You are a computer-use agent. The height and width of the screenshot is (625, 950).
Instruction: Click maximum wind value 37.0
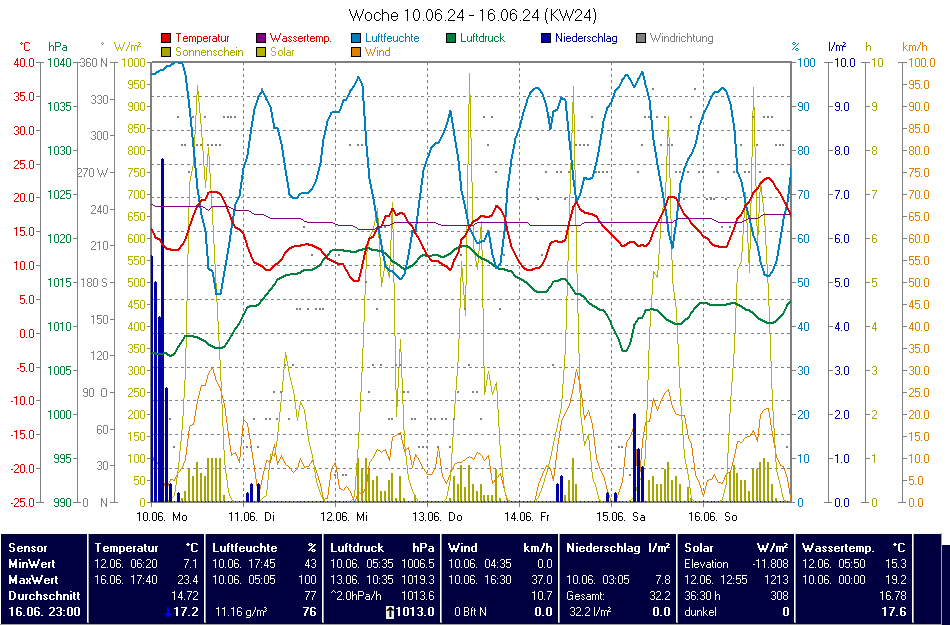coord(542,580)
